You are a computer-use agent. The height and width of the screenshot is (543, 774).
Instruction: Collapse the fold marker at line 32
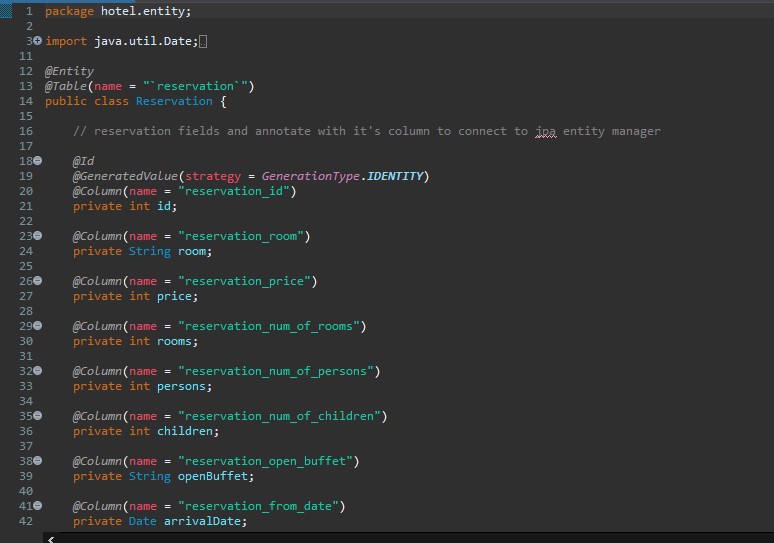tap(38, 370)
